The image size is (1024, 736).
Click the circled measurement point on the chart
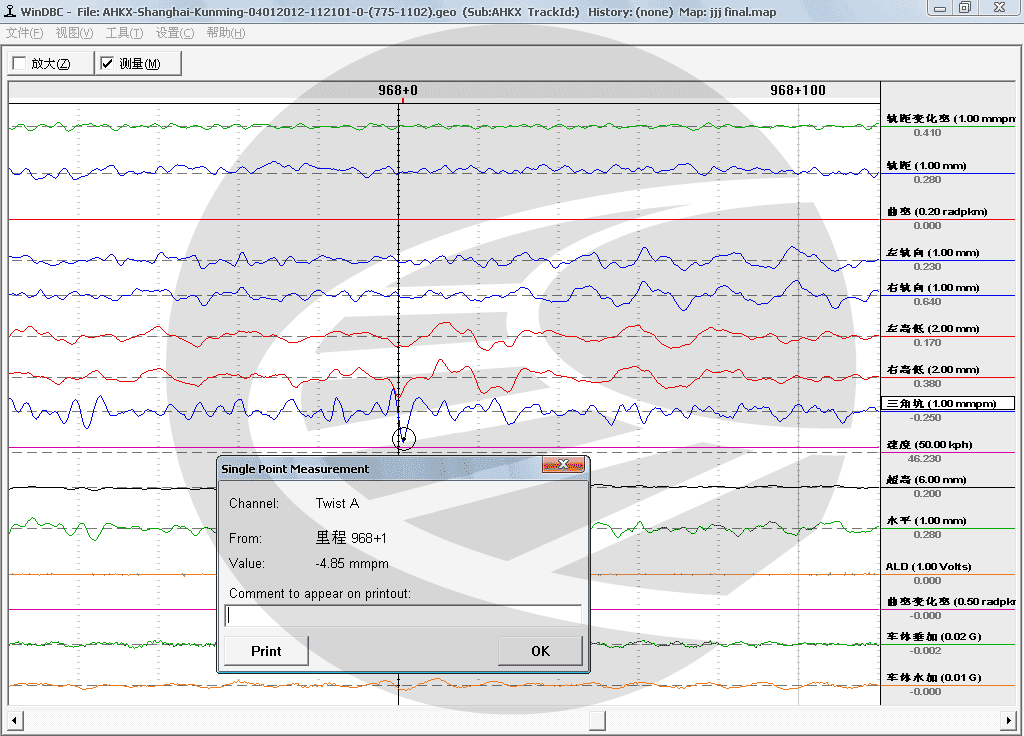pyautogui.click(x=404, y=439)
